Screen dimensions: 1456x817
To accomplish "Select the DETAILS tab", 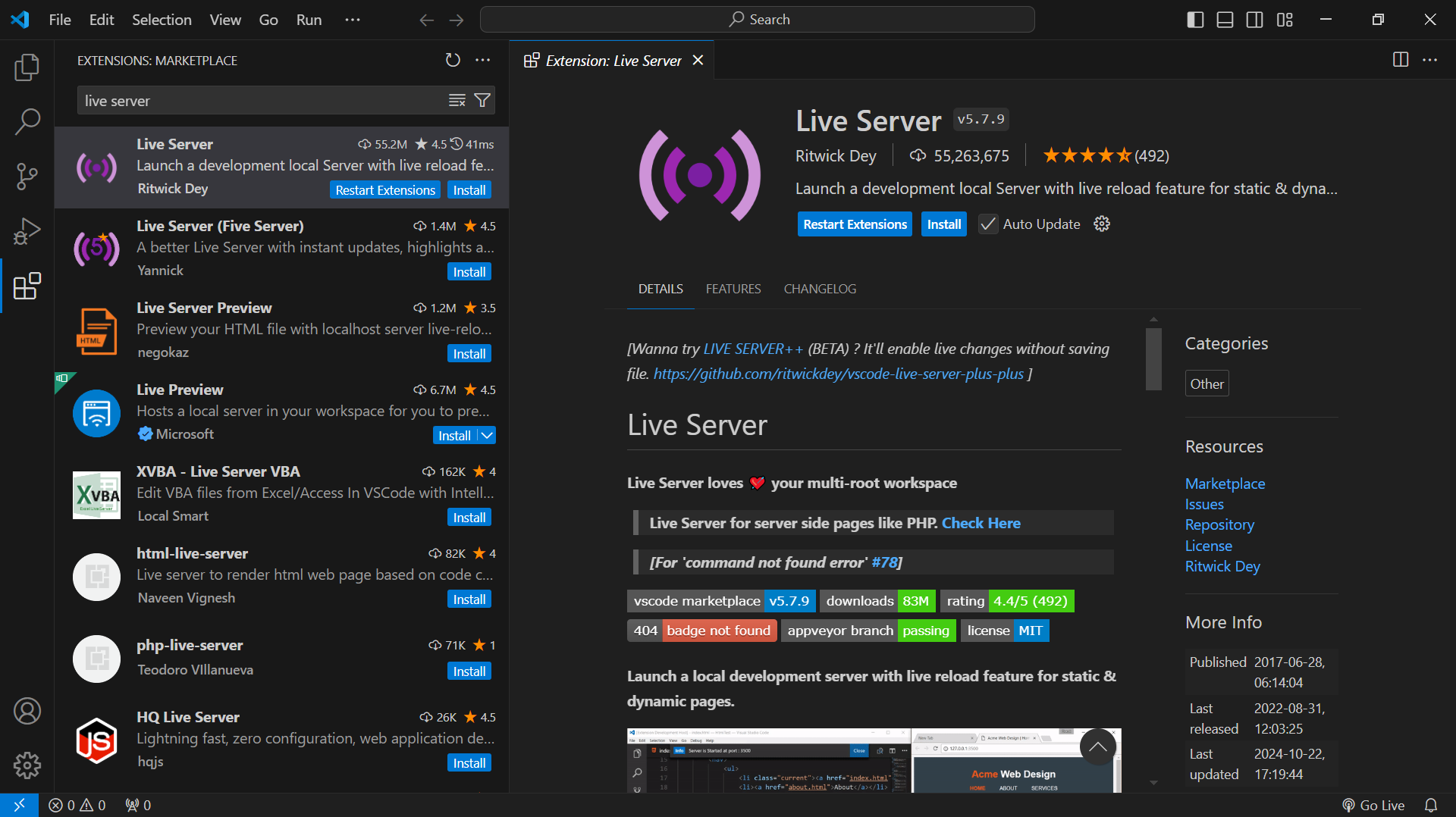I will coord(661,289).
